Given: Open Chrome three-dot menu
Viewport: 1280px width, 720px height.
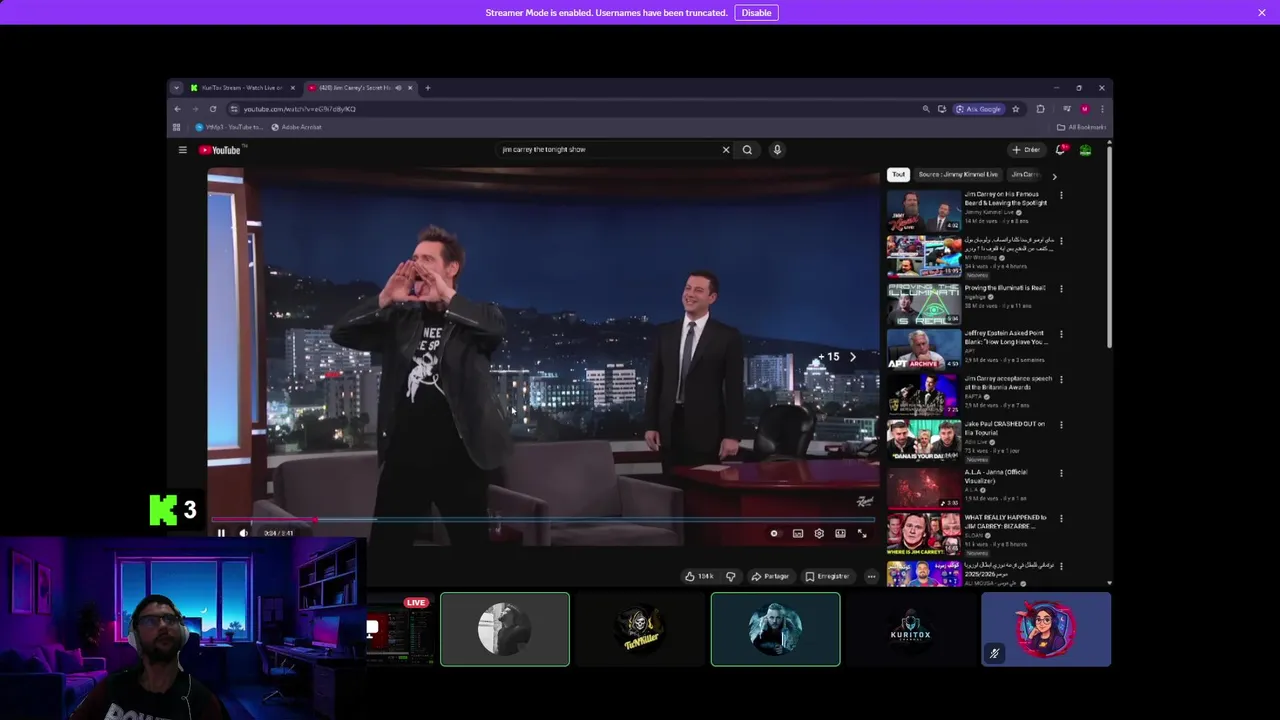Looking at the screenshot, I should tap(1102, 109).
